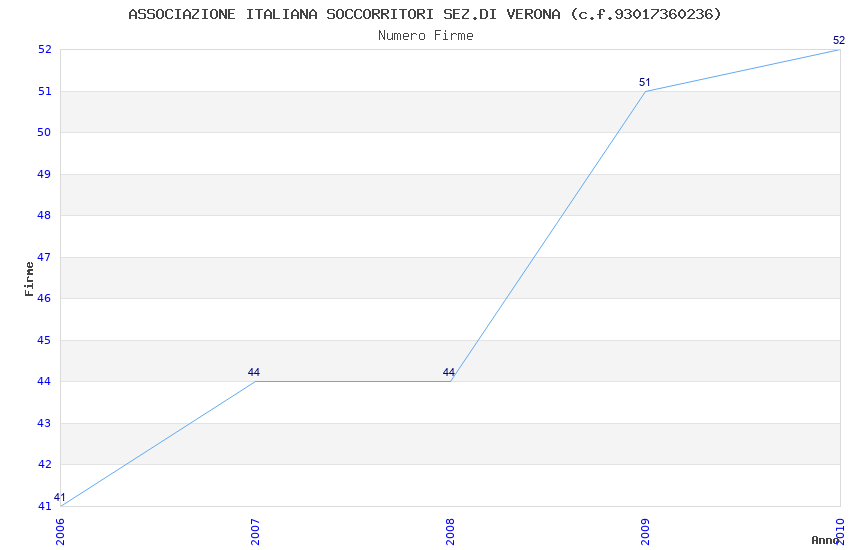Image resolution: width=850 pixels, height=550 pixels.
Task: Select the 2010 year label on x-axis
Action: point(840,532)
